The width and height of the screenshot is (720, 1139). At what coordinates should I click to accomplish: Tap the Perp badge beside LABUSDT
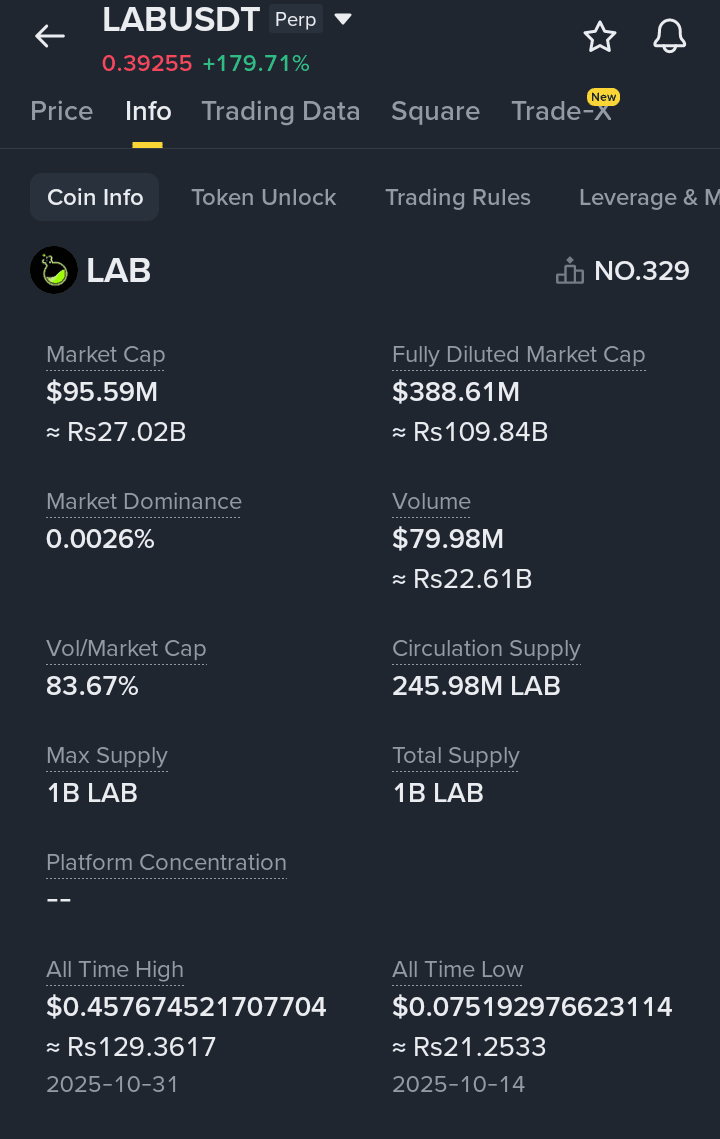296,20
